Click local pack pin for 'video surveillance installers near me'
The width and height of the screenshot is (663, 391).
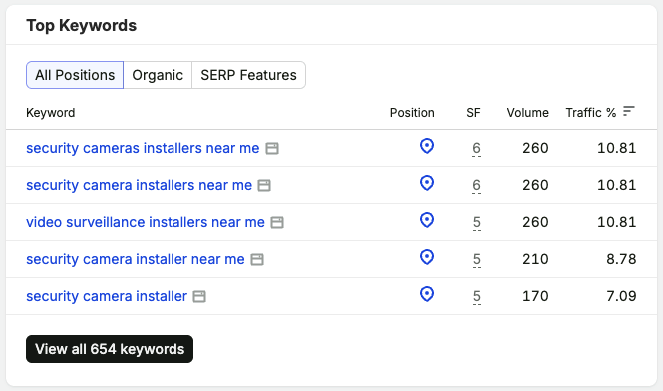[x=427, y=220]
